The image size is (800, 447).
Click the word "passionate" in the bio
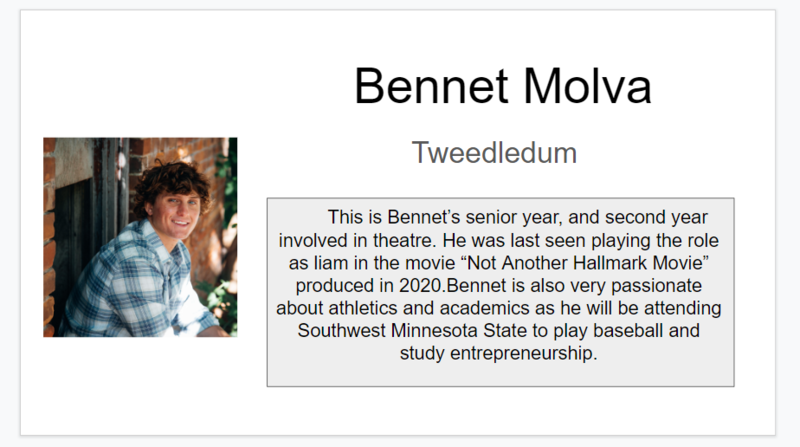656,286
